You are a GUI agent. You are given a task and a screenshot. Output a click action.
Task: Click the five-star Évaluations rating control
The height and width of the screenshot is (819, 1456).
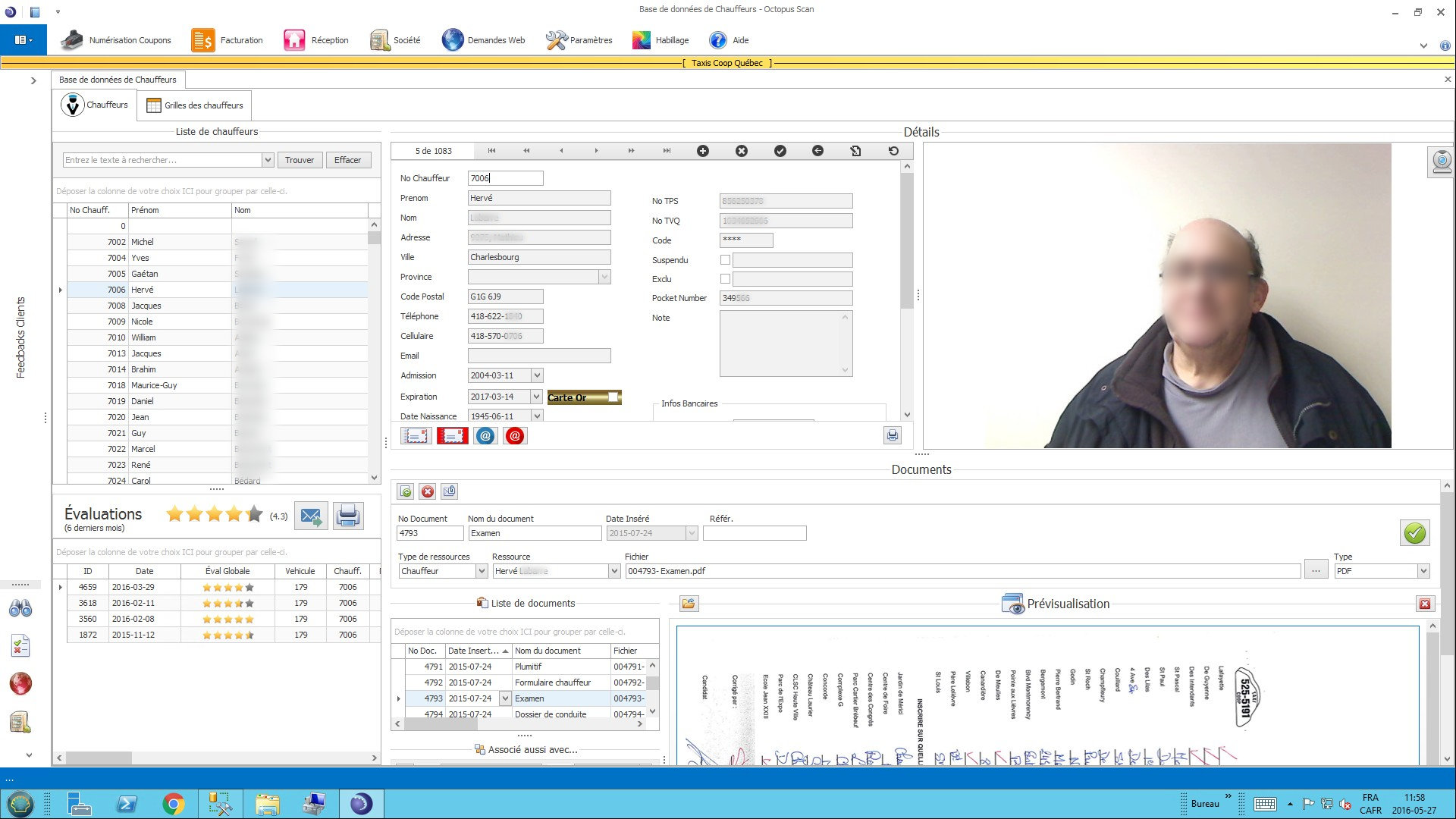point(215,515)
